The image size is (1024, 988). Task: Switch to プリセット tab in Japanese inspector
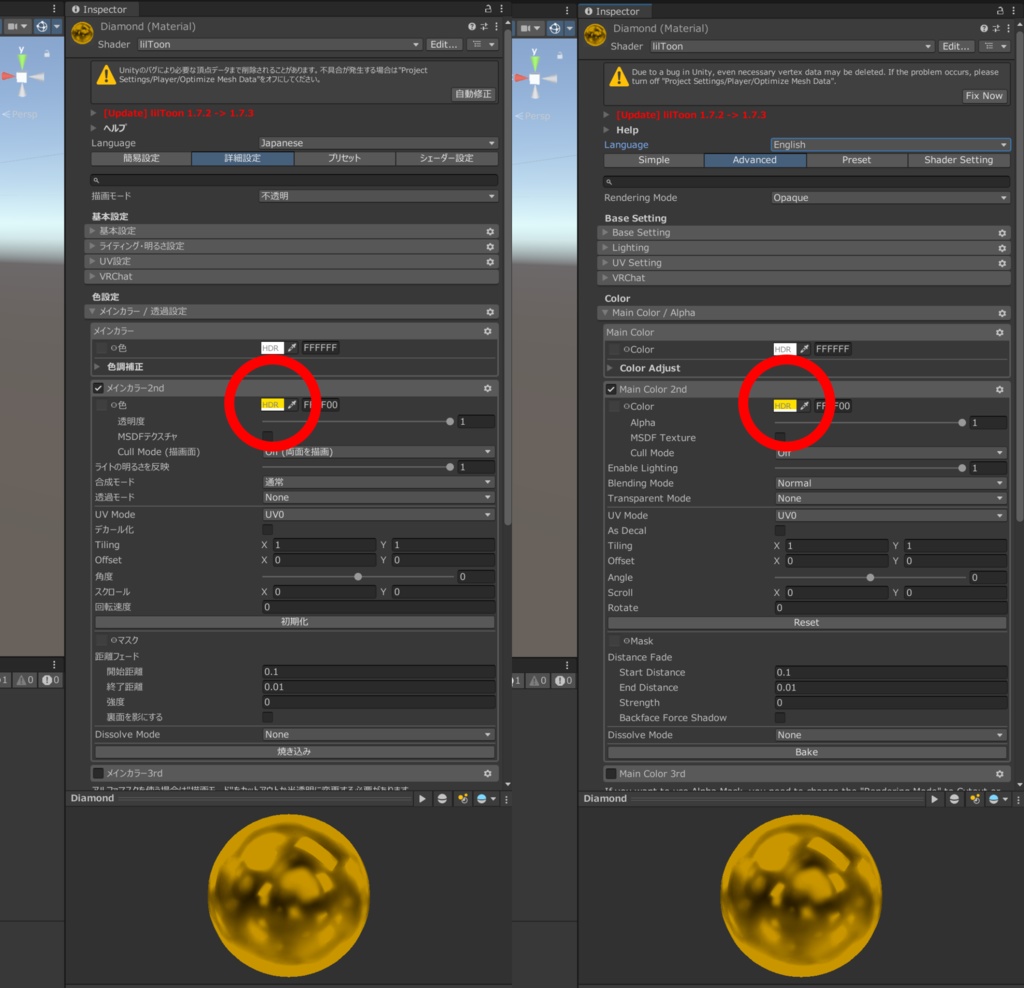click(x=344, y=158)
